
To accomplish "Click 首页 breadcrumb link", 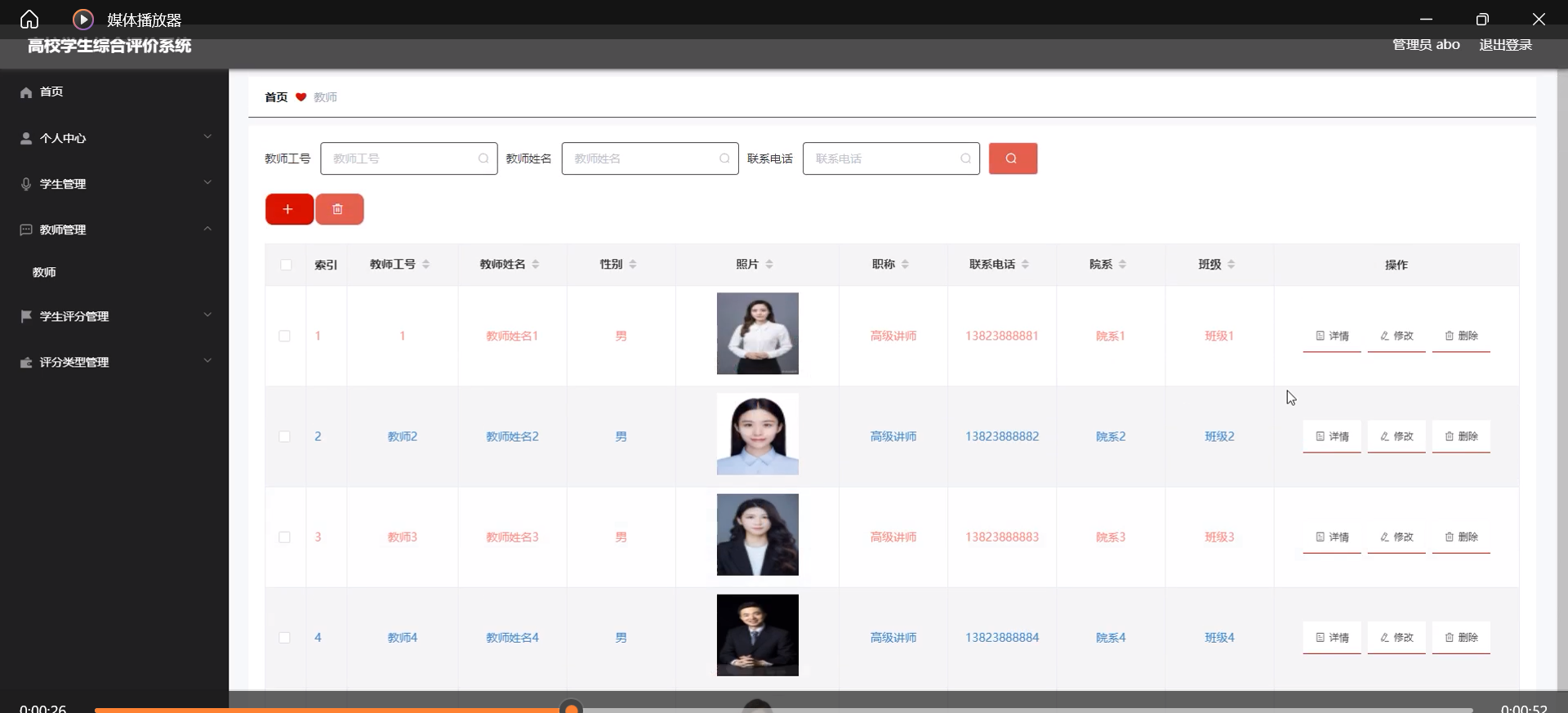I will [276, 97].
